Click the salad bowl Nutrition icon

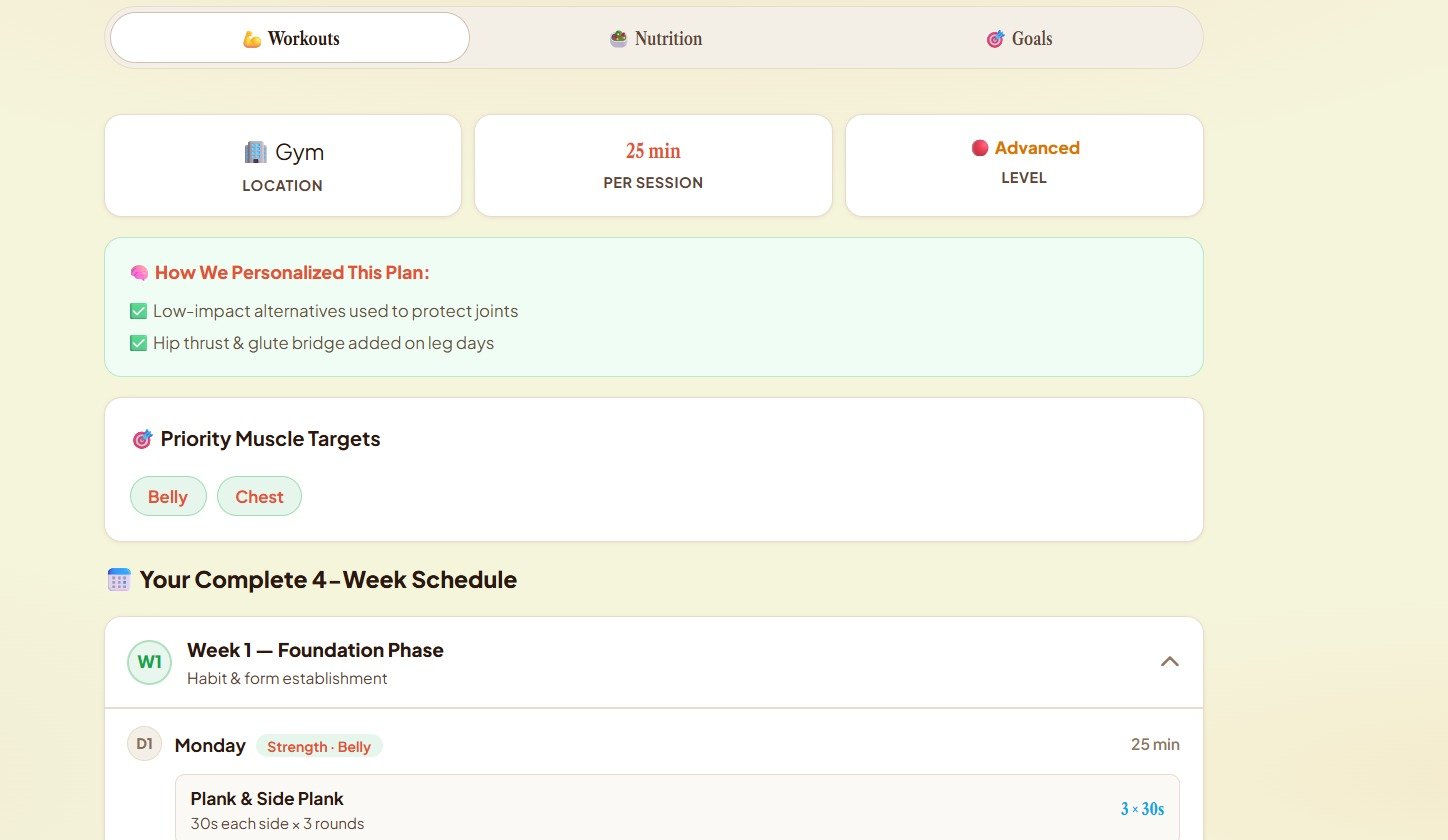[619, 39]
